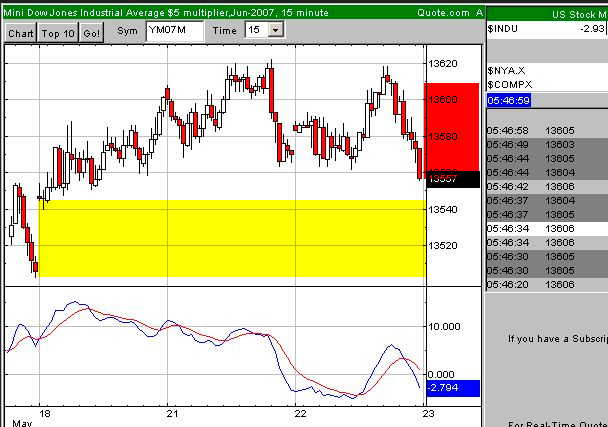Click the Chart button
Image resolution: width=608 pixels, height=427 pixels.
[x=20, y=31]
